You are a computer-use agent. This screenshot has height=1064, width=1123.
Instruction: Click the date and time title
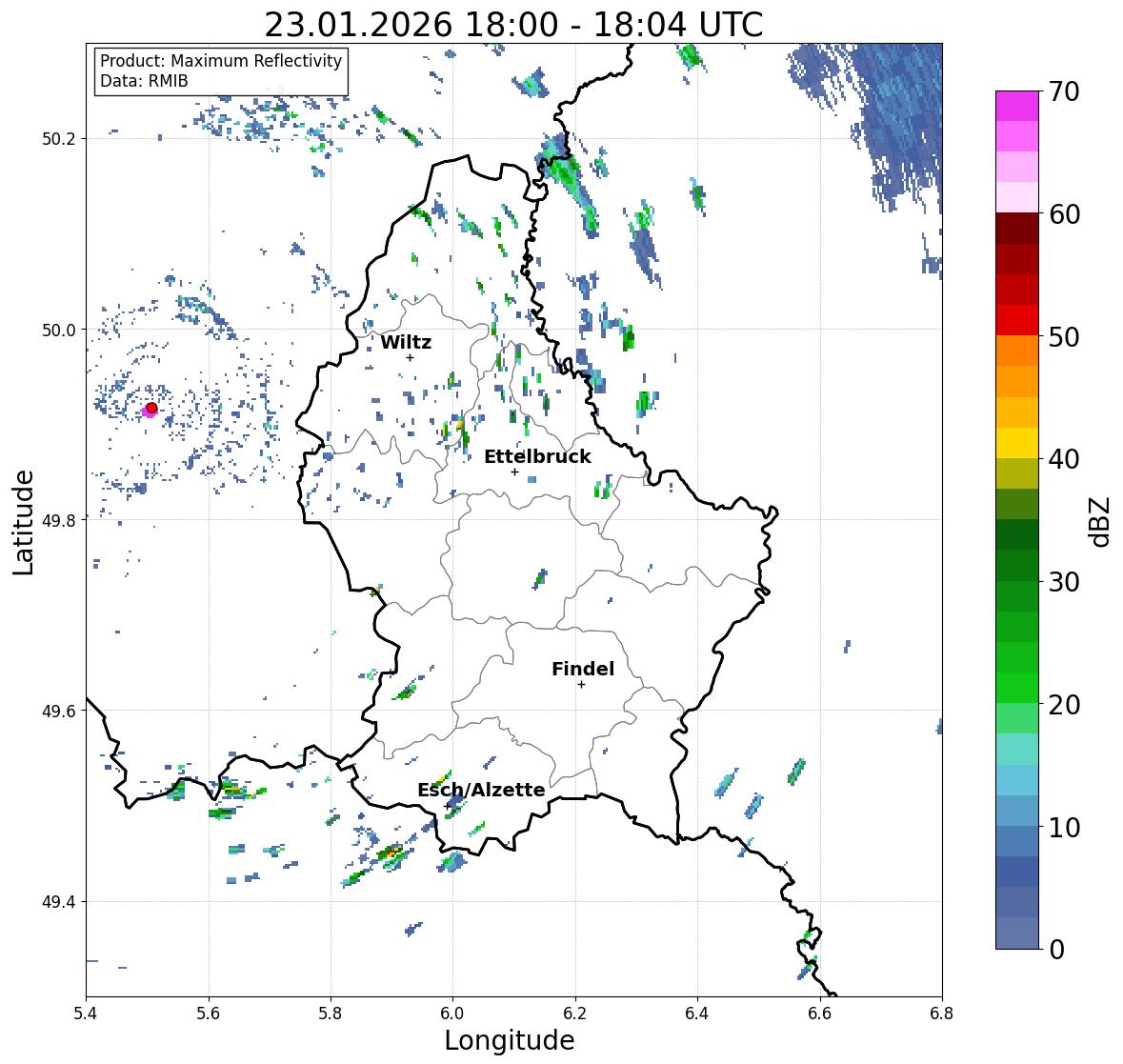(513, 25)
